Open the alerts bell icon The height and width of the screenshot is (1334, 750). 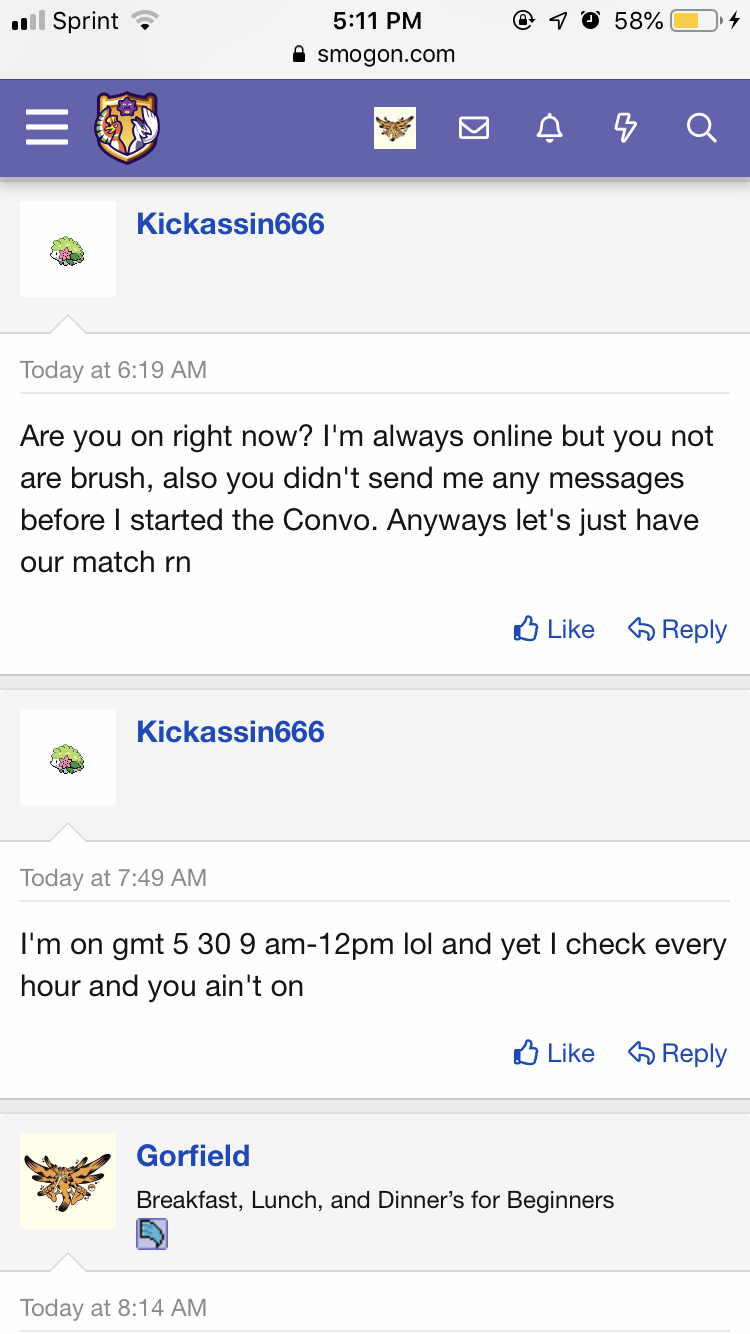pyautogui.click(x=549, y=128)
